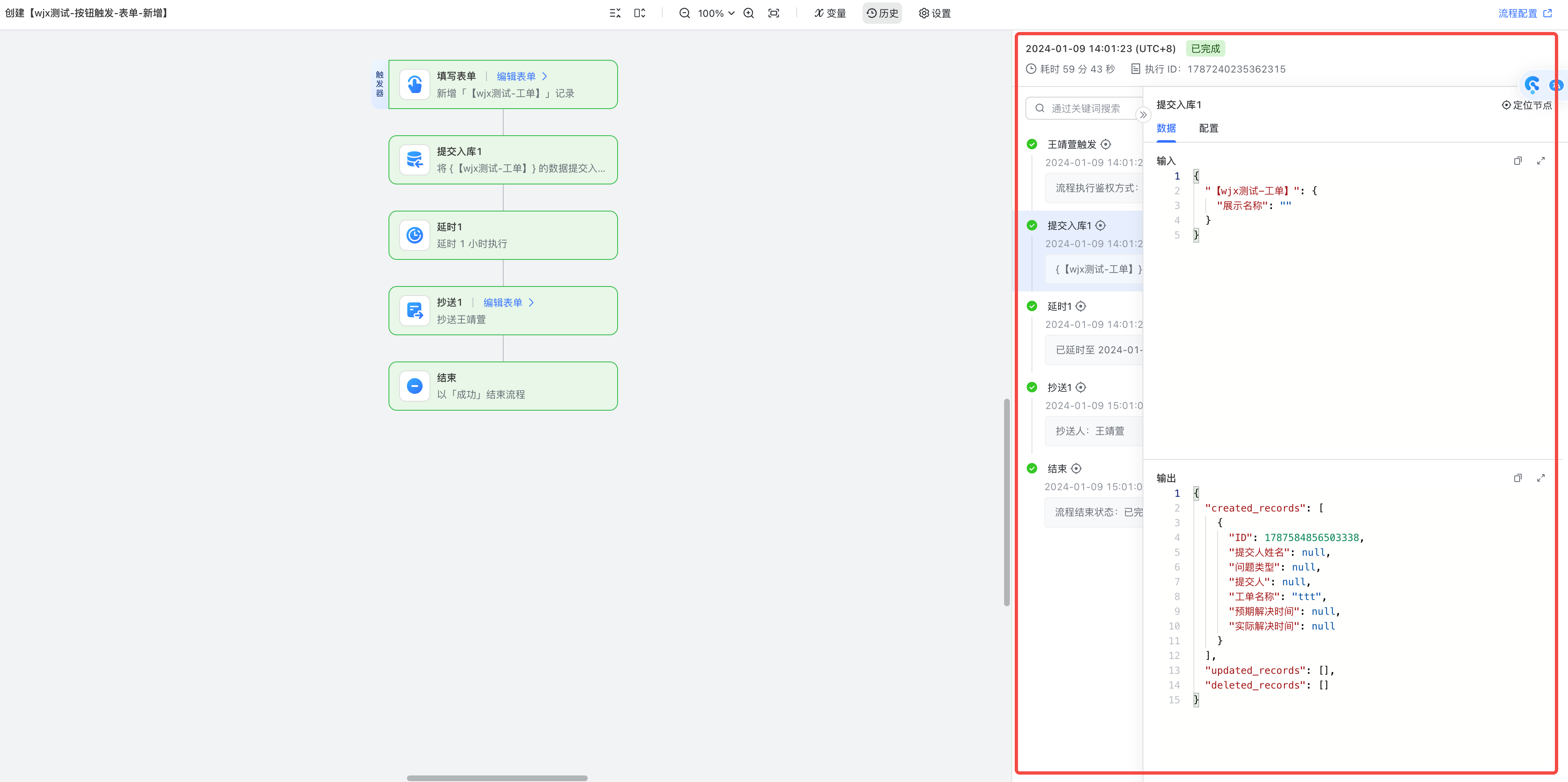Click the green status check for 提交入库1
The width and height of the screenshot is (1568, 782).
[1032, 225]
